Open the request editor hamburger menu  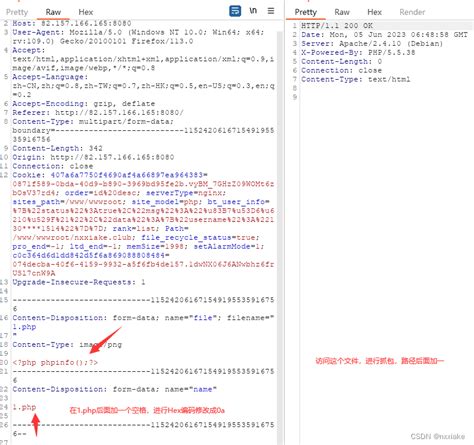tap(271, 11)
